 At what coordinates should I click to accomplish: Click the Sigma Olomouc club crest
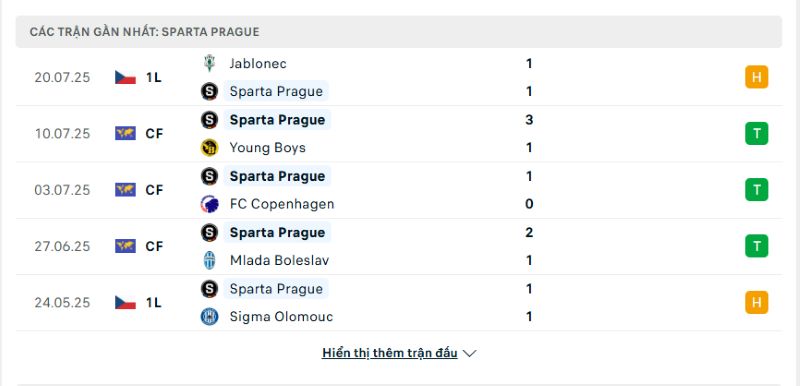click(x=209, y=317)
